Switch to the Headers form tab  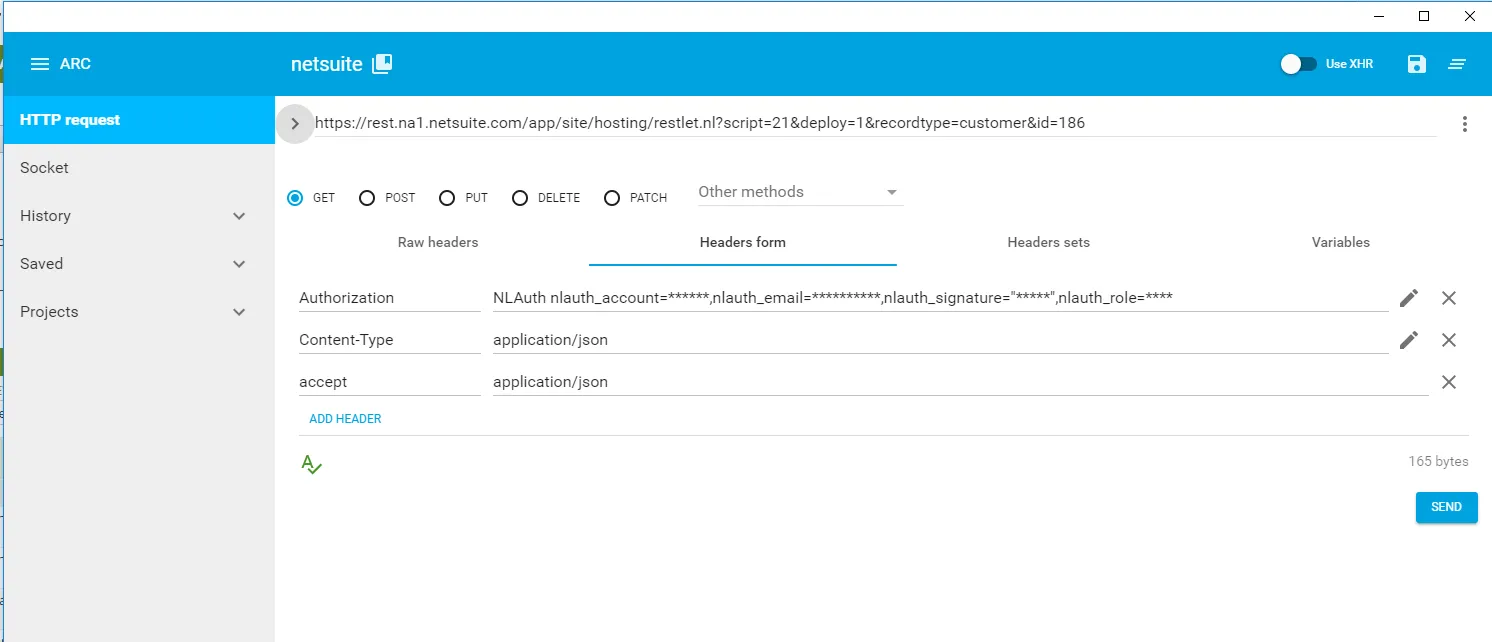click(743, 242)
